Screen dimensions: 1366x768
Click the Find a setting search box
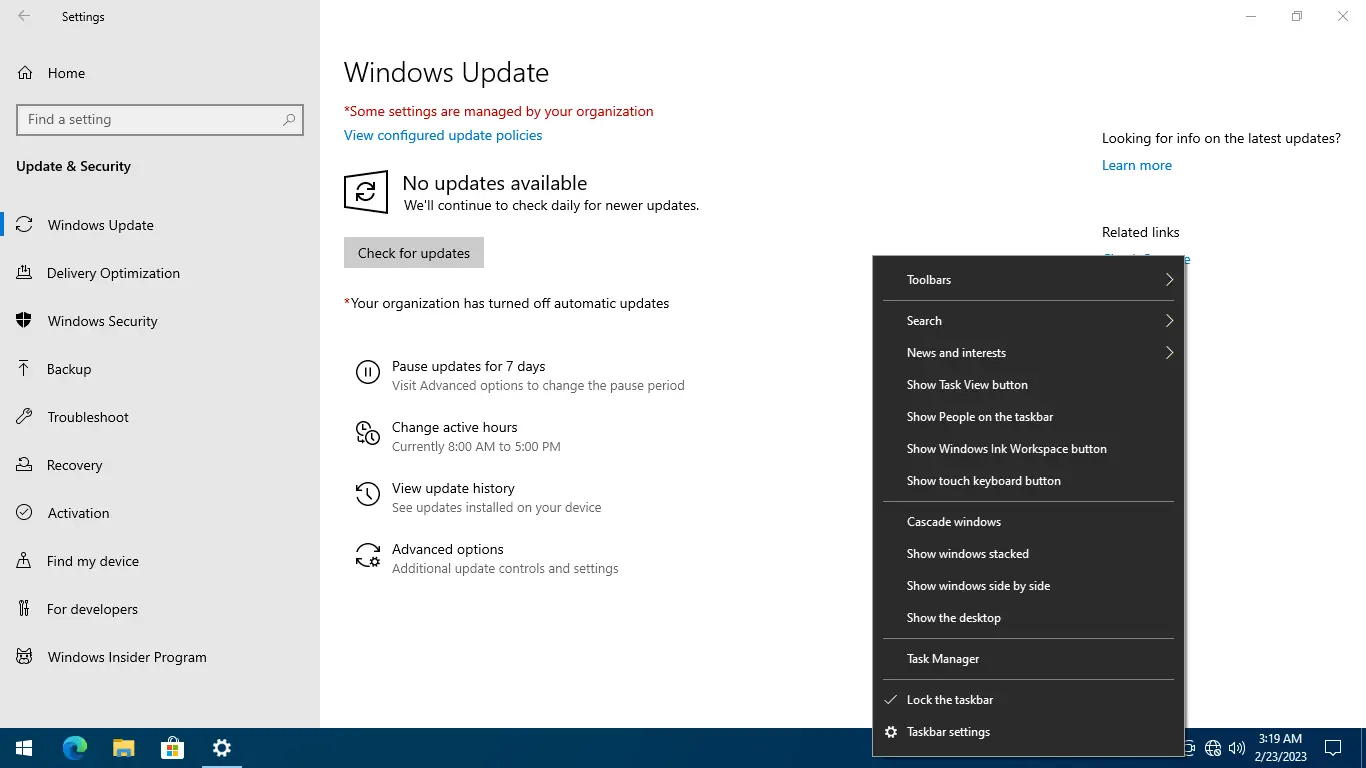point(160,119)
